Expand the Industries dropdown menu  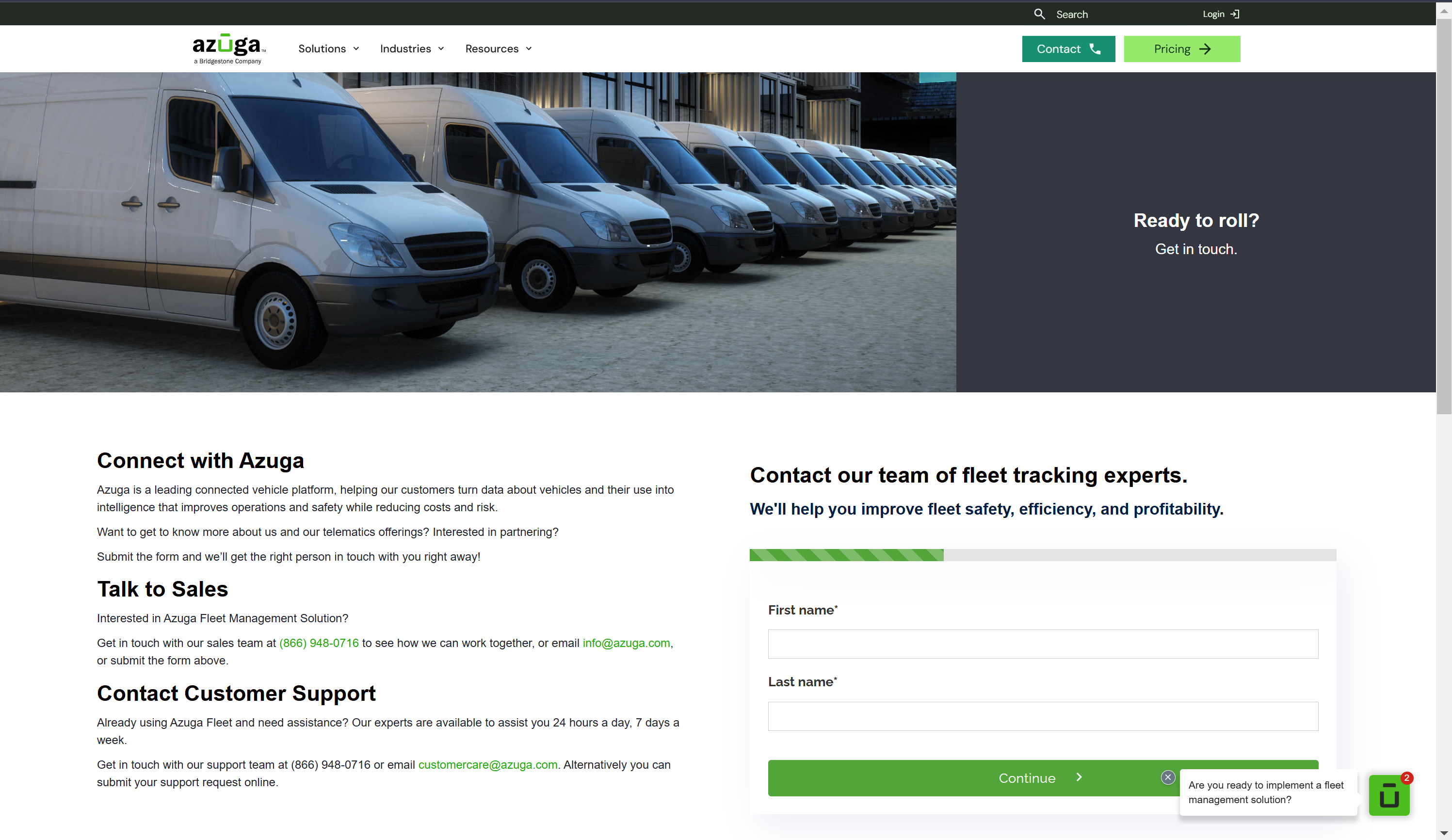point(412,48)
